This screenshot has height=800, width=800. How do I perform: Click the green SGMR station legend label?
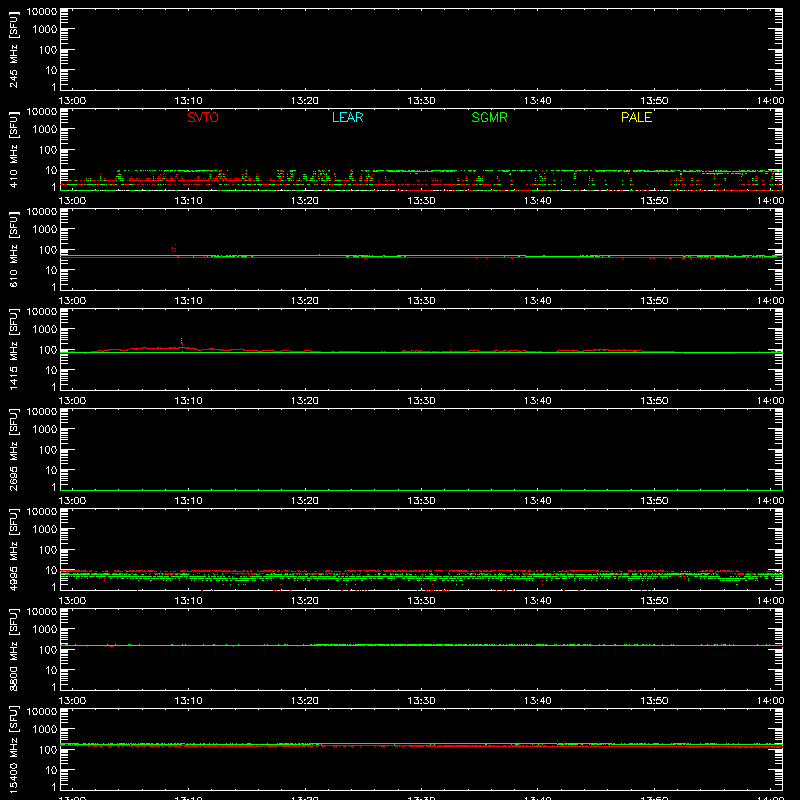[x=489, y=117]
